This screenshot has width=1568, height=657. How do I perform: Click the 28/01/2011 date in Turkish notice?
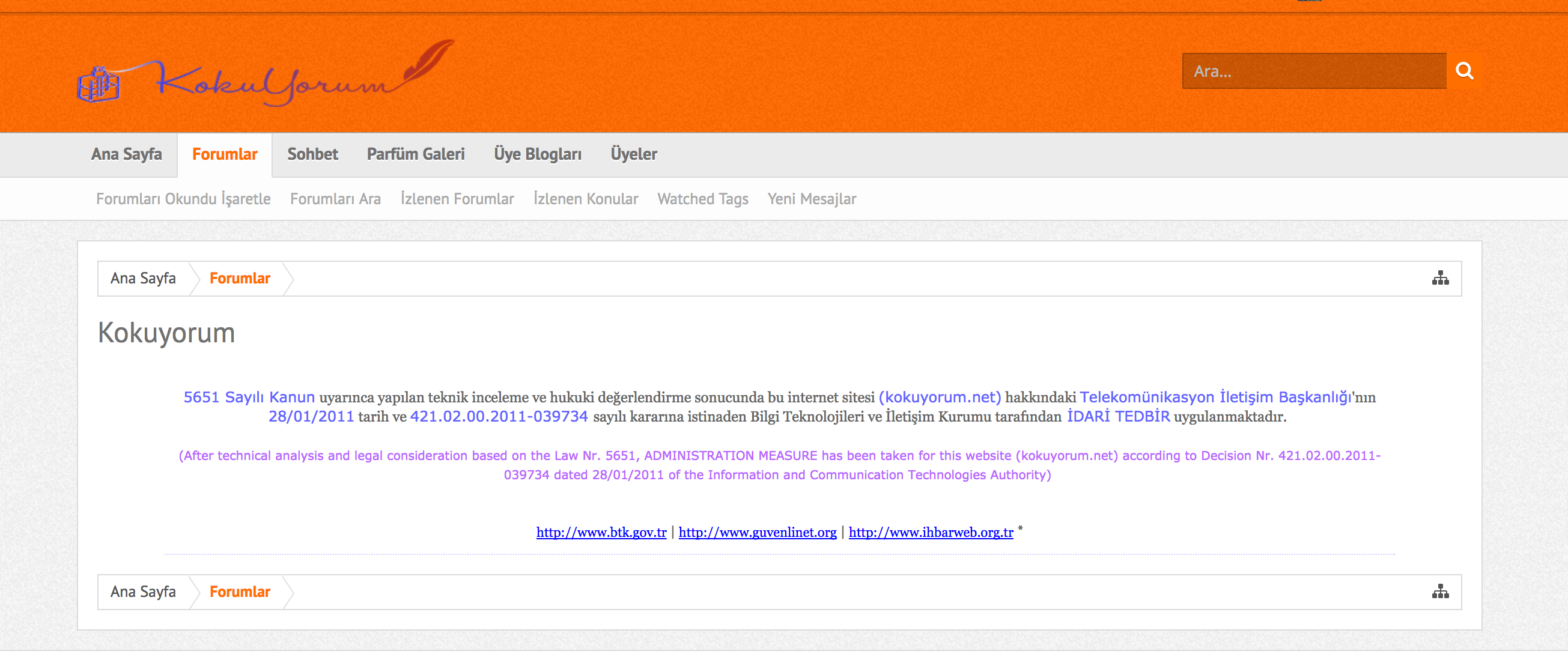pyautogui.click(x=311, y=417)
